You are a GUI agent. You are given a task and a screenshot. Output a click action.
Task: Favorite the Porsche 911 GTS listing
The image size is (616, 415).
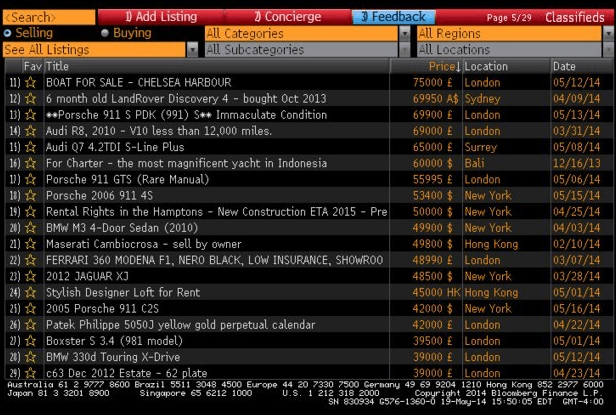[x=30, y=180]
